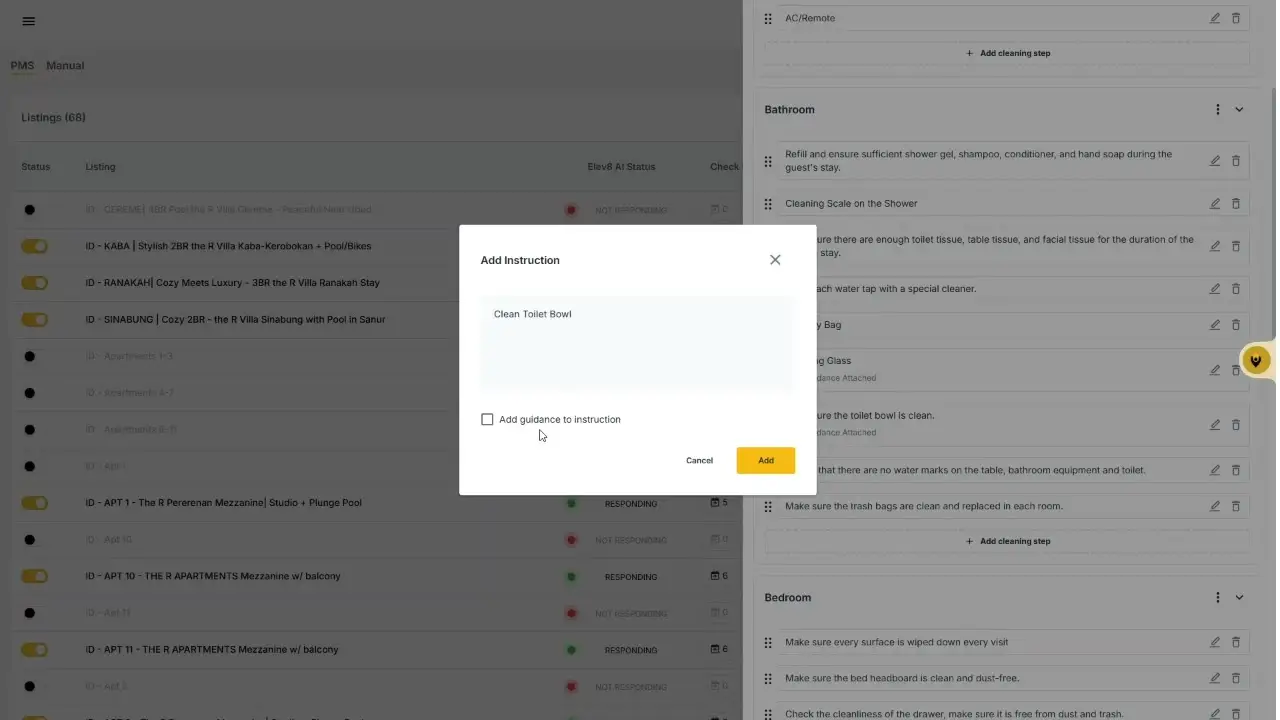1280x720 pixels.
Task: Open Bedroom section three-dot options menu
Action: [x=1217, y=597]
